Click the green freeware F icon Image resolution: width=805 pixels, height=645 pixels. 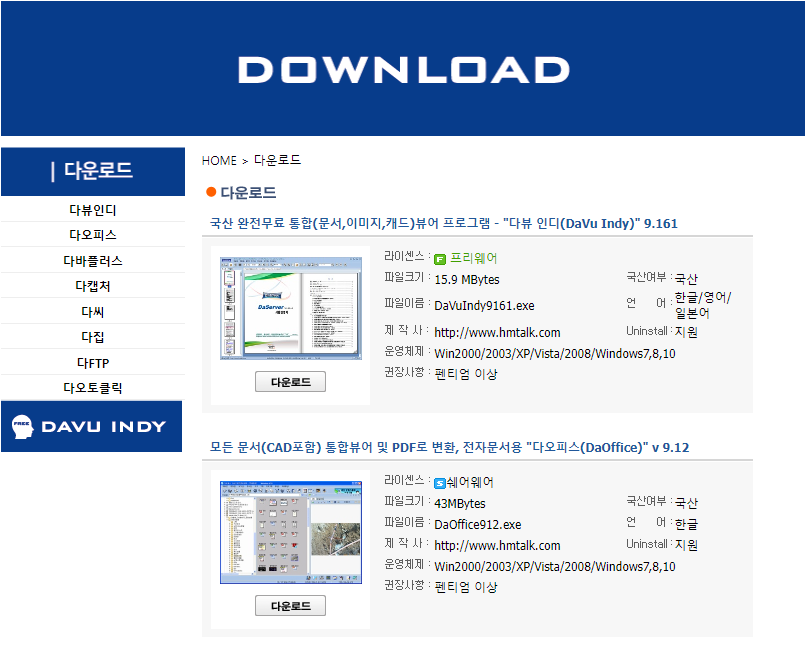pyautogui.click(x=440, y=259)
